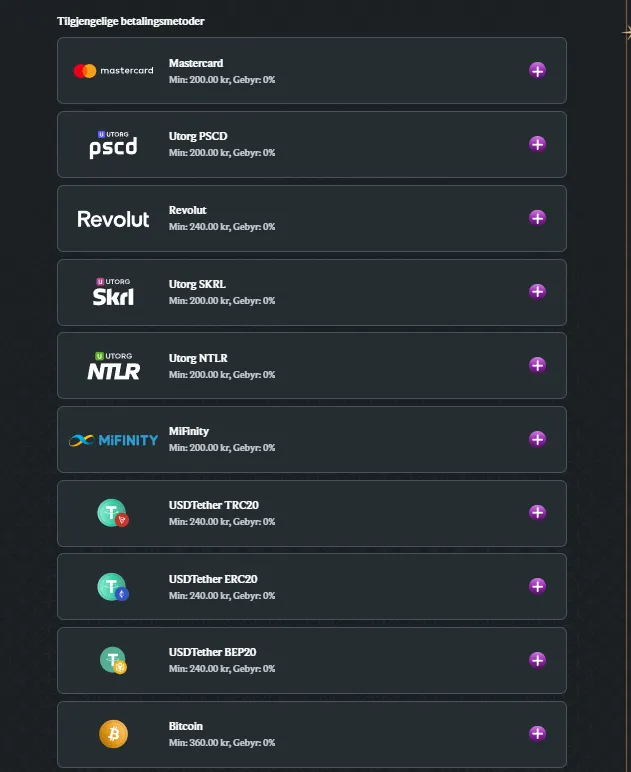Click the MiFinity logo
Screen dimensions: 631x772
(x=113, y=440)
